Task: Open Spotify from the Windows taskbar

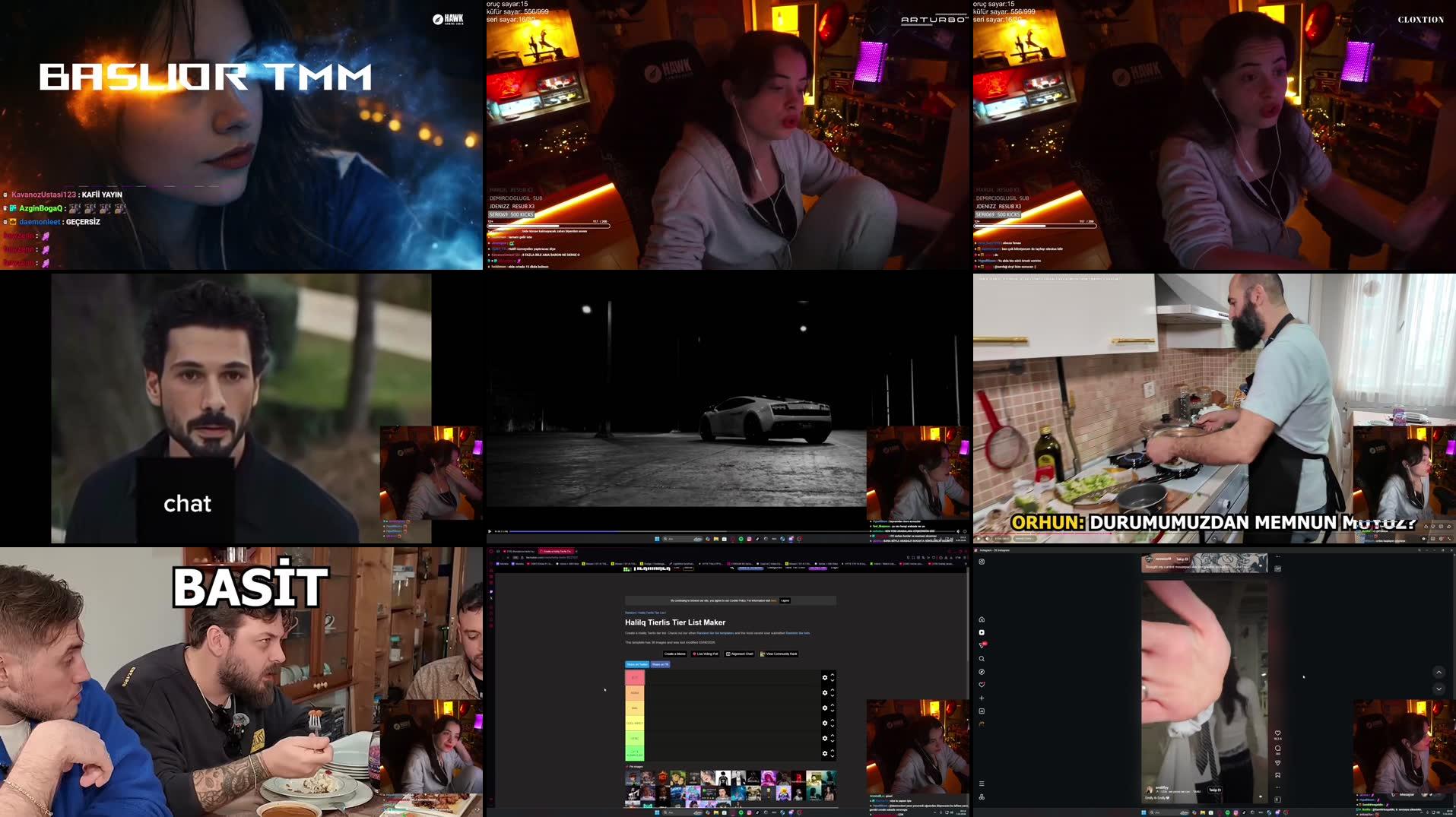Action: (x=740, y=812)
